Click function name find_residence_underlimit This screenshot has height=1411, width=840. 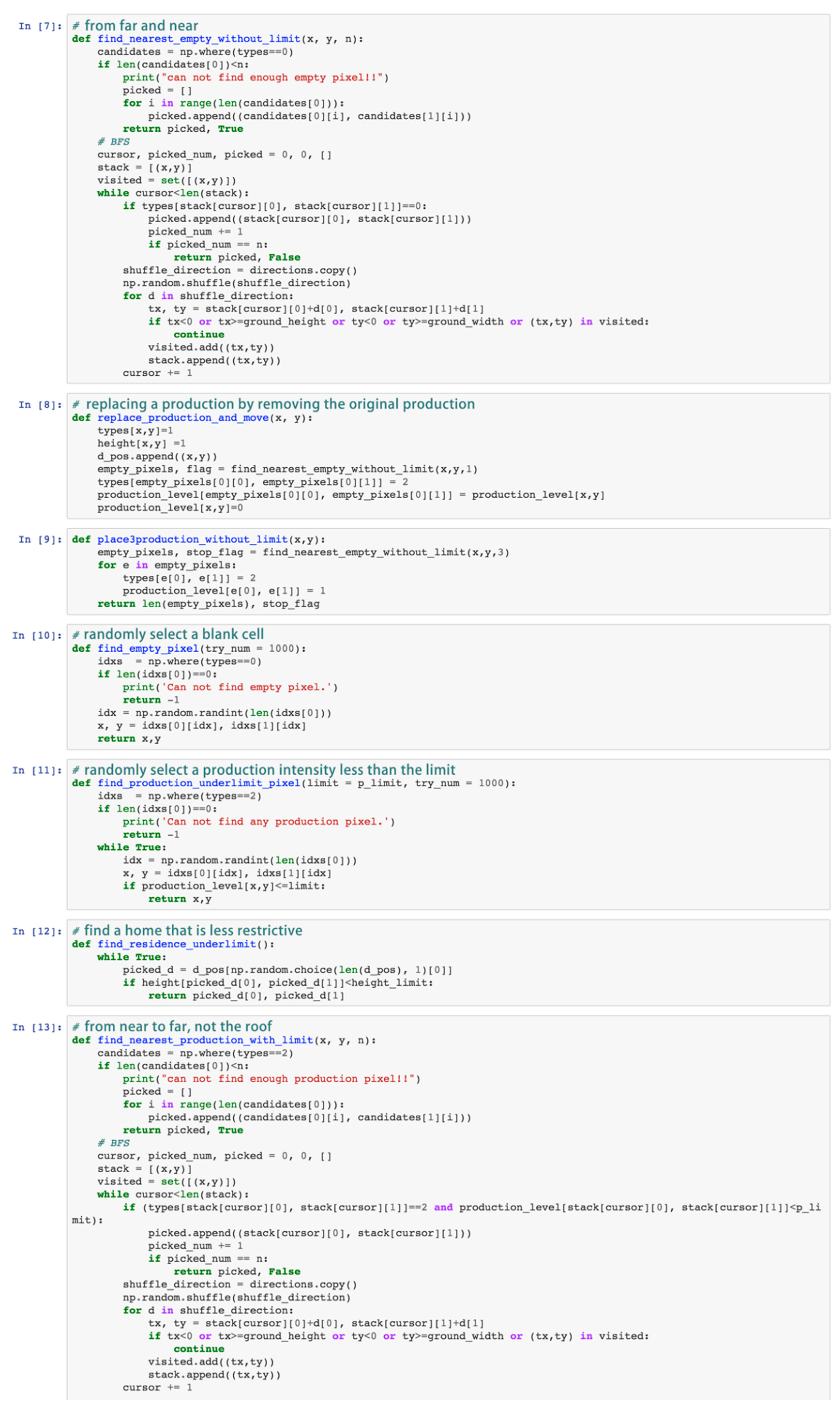point(177,944)
